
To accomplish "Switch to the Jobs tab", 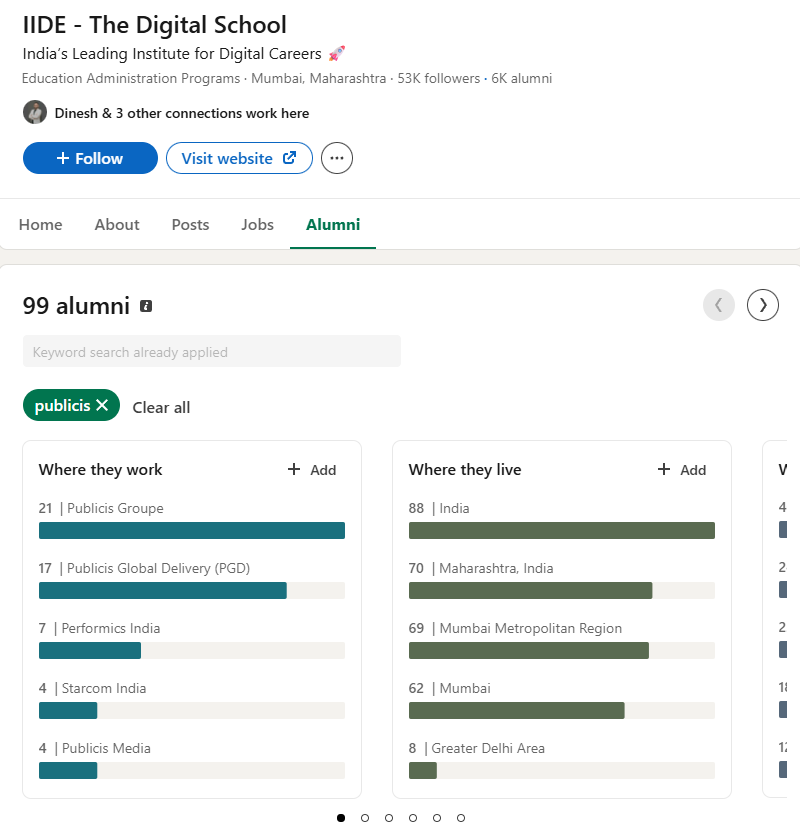I will [x=257, y=224].
